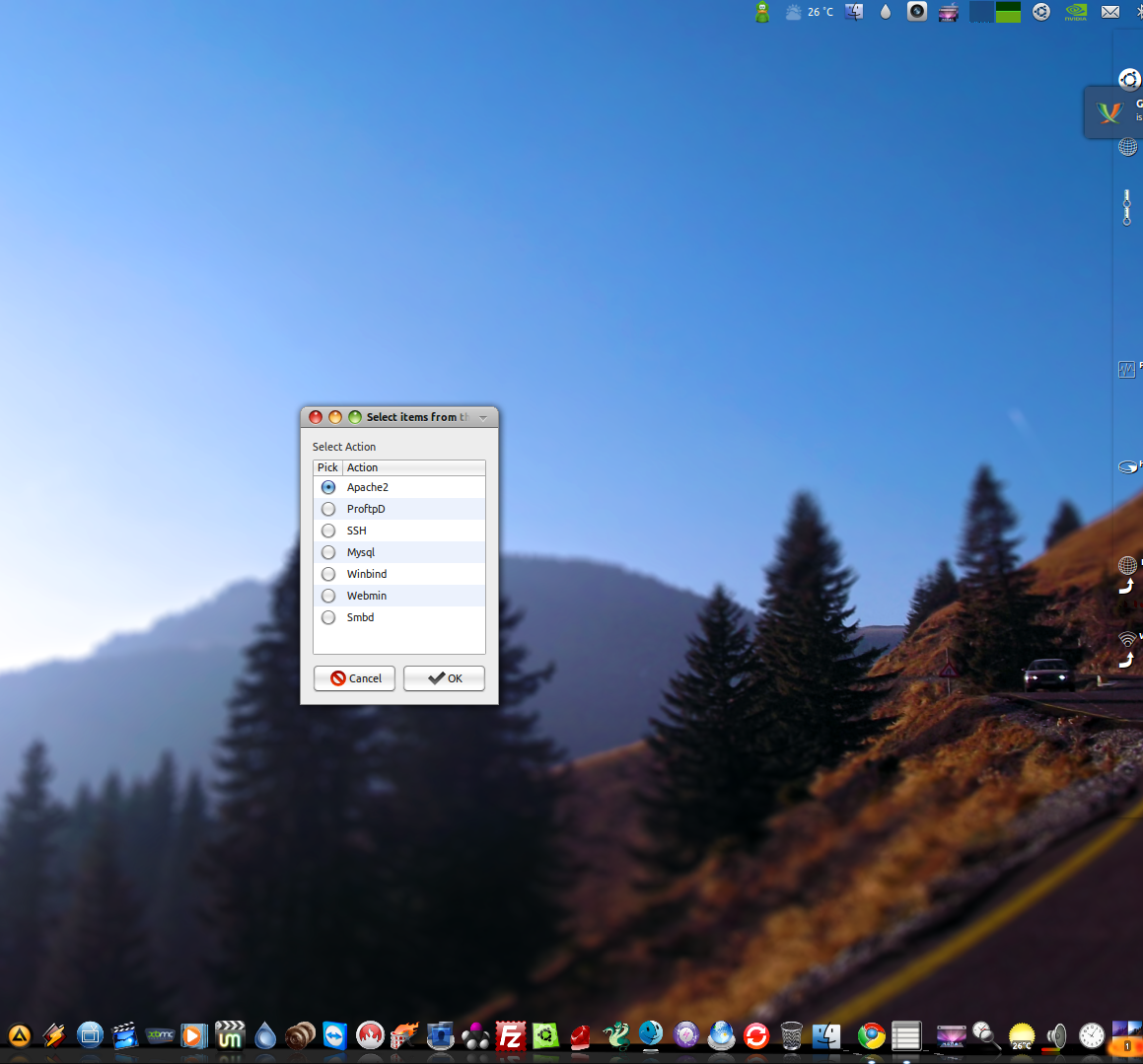Open the green Ubuntu logo app
This screenshot has height=1064, width=1143.
pyautogui.click(x=545, y=1035)
